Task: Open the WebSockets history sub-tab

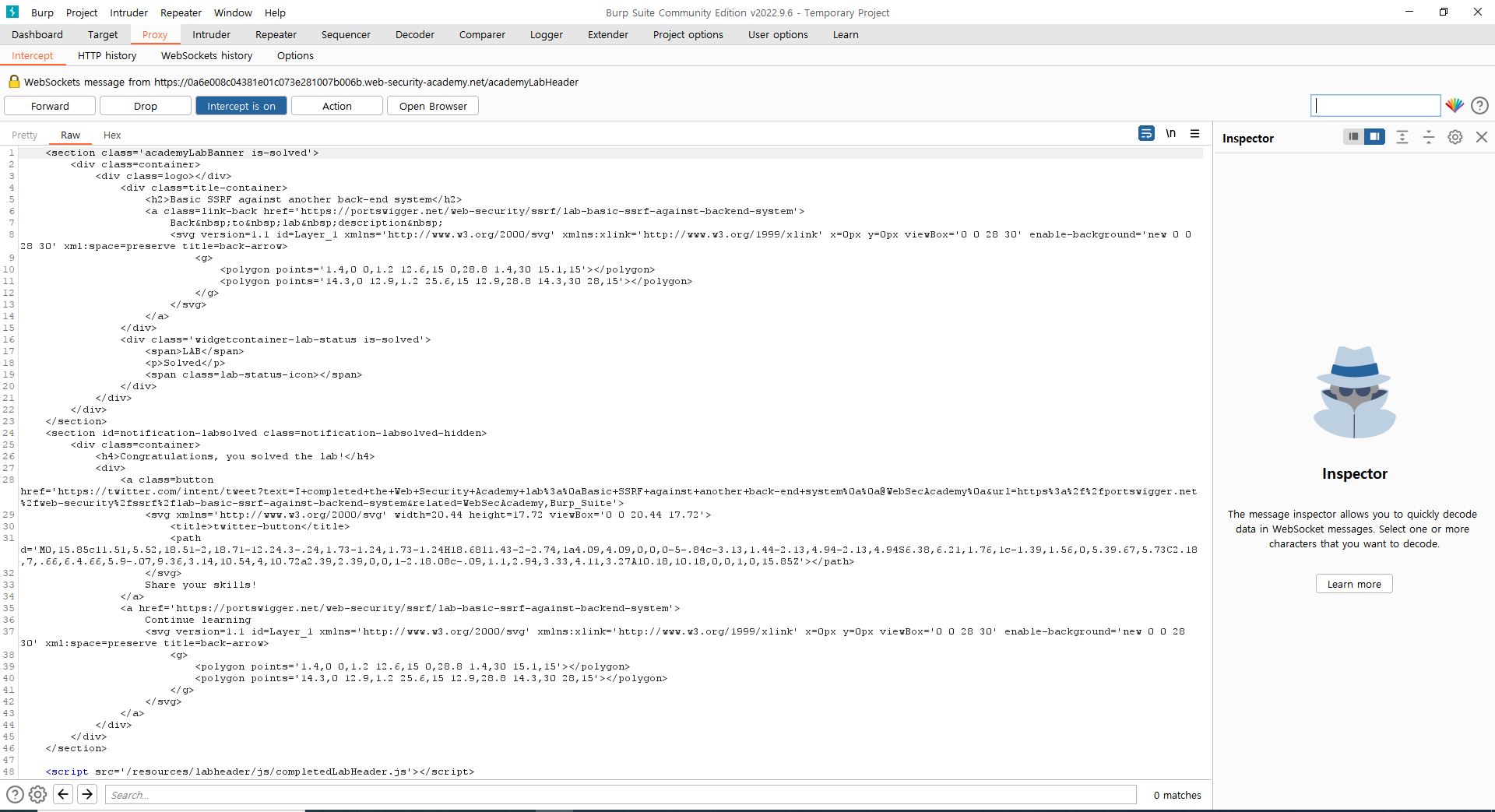Action: click(x=206, y=55)
